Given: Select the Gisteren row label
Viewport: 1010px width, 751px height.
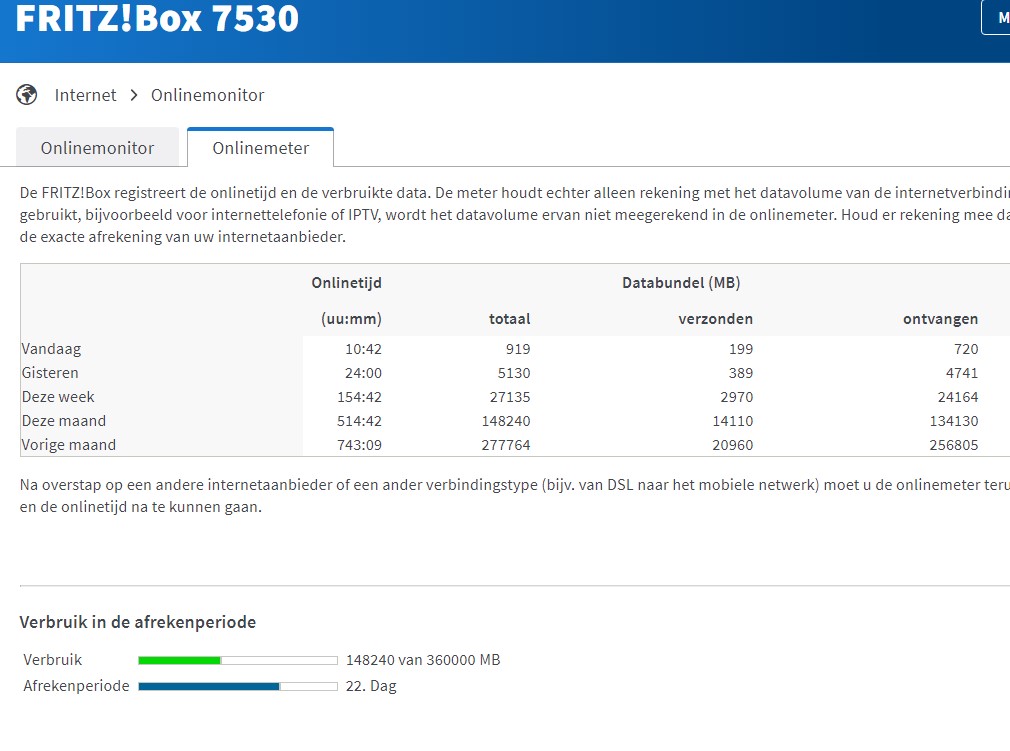Looking at the screenshot, I should (x=50, y=373).
